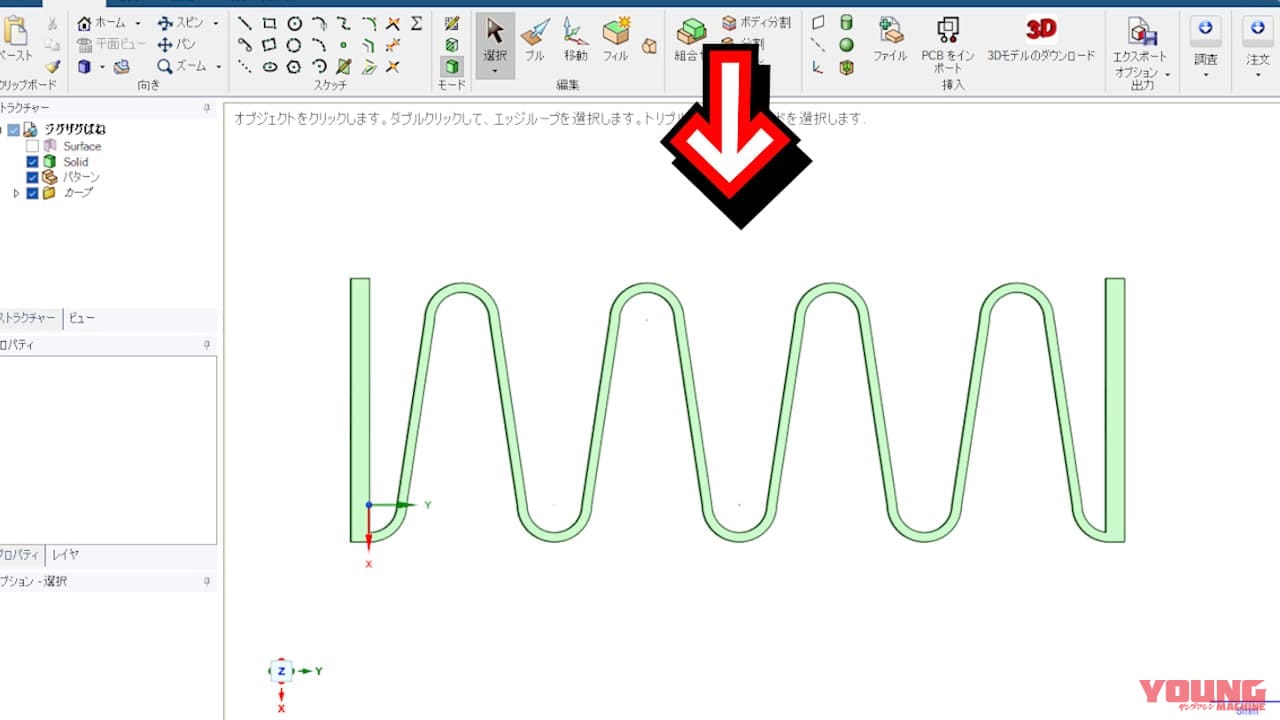Click the Line sketch tool icon
Screen dimensions: 1280x720
pos(245,23)
